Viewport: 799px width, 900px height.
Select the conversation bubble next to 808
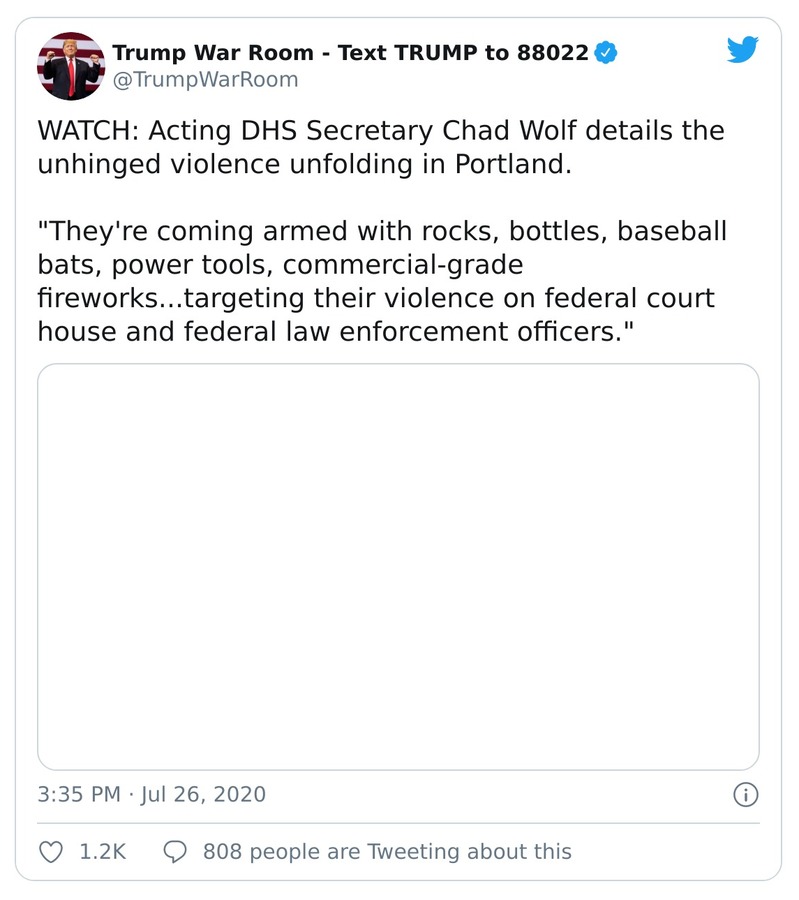tap(177, 851)
